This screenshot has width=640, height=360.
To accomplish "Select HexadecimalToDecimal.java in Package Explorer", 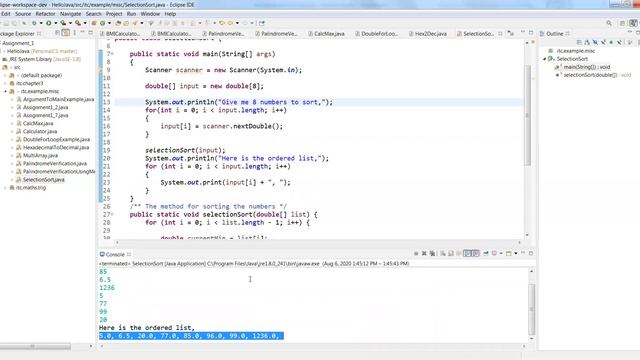I will pos(56,147).
